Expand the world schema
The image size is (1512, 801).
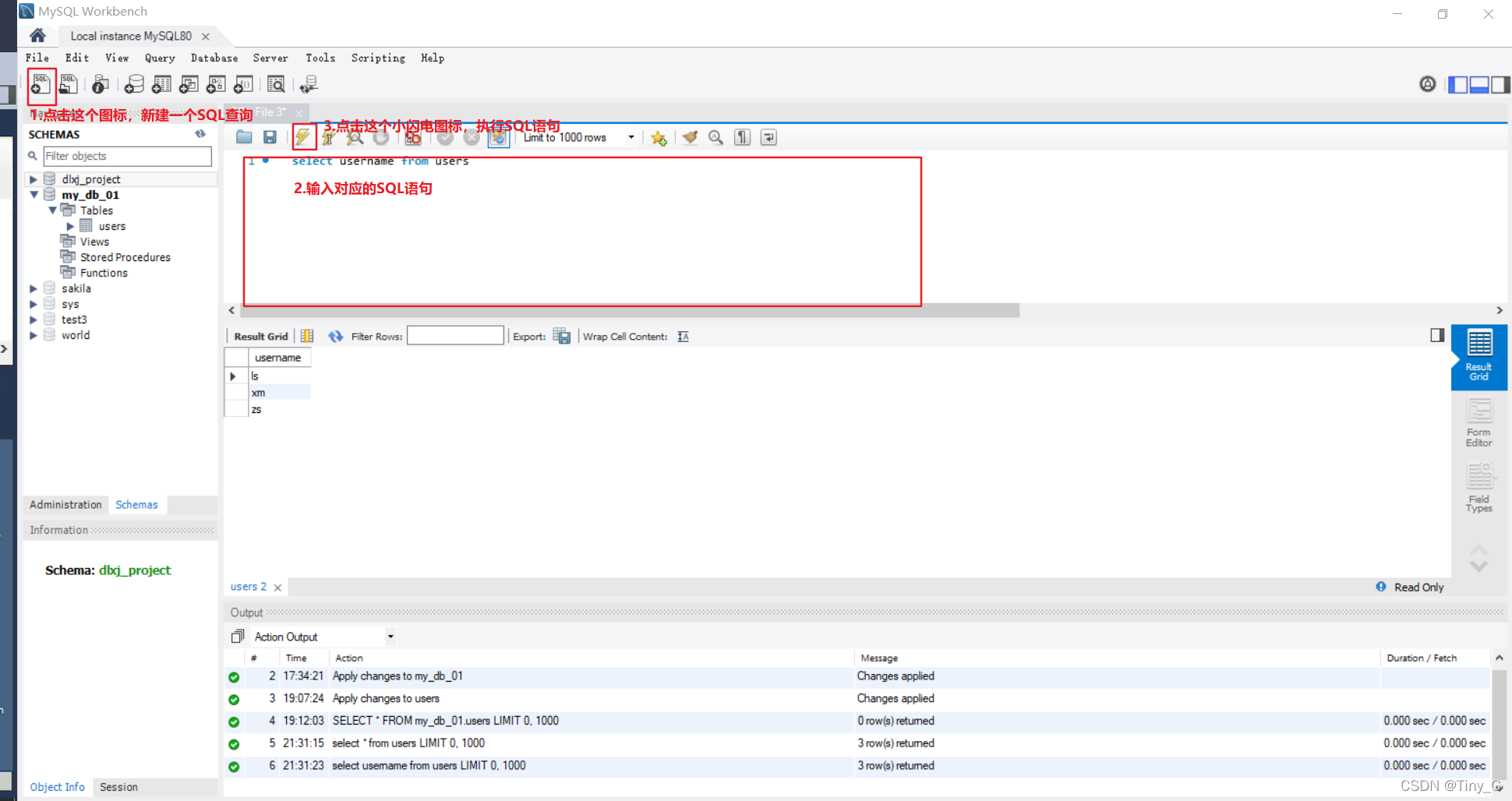(x=34, y=335)
